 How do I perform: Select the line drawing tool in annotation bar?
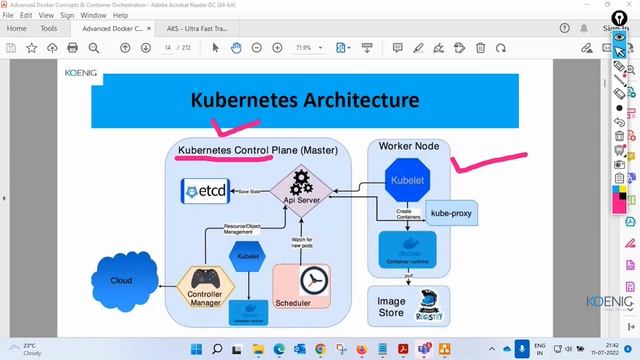619,80
